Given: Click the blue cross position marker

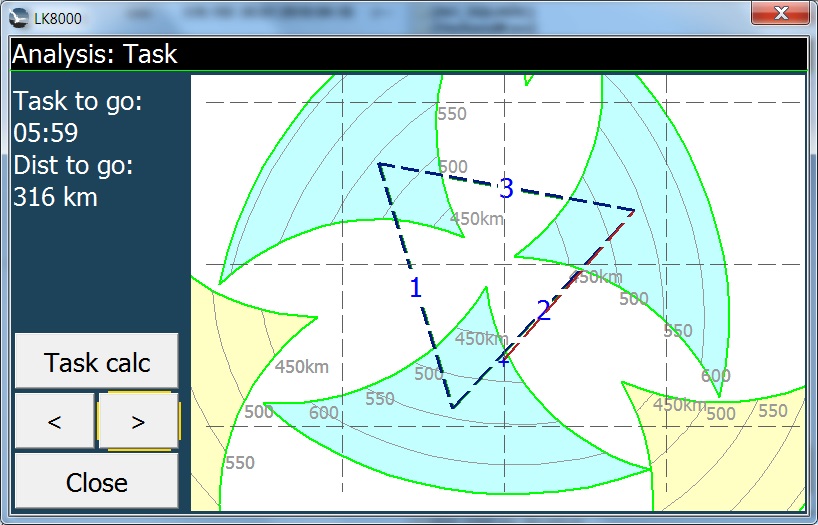Looking at the screenshot, I should pyautogui.click(x=502, y=359).
